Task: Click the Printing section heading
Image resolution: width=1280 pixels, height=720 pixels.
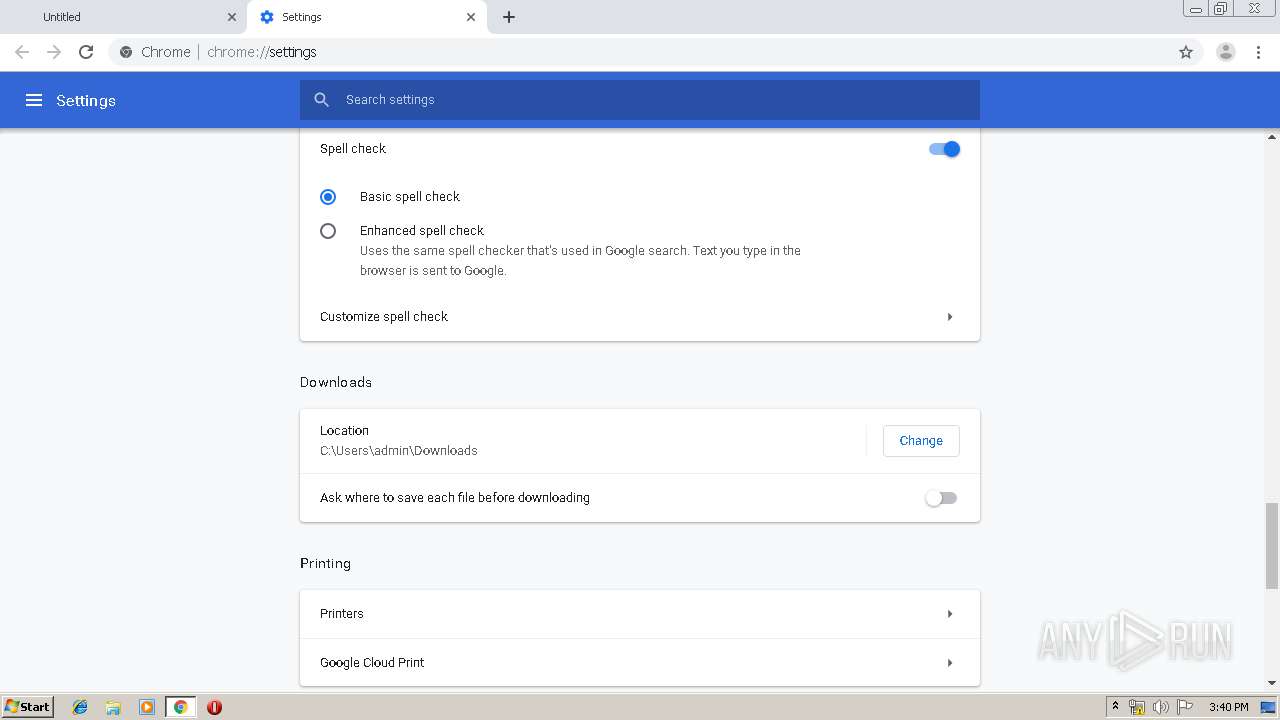Action: tap(325, 563)
